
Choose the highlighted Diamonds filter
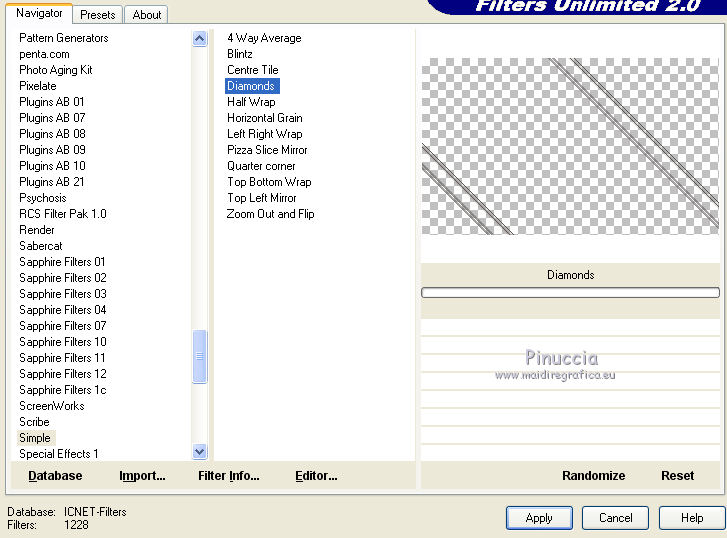coord(252,86)
